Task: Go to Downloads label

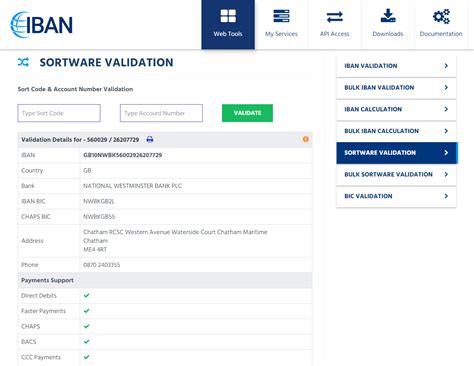Action: pos(388,34)
